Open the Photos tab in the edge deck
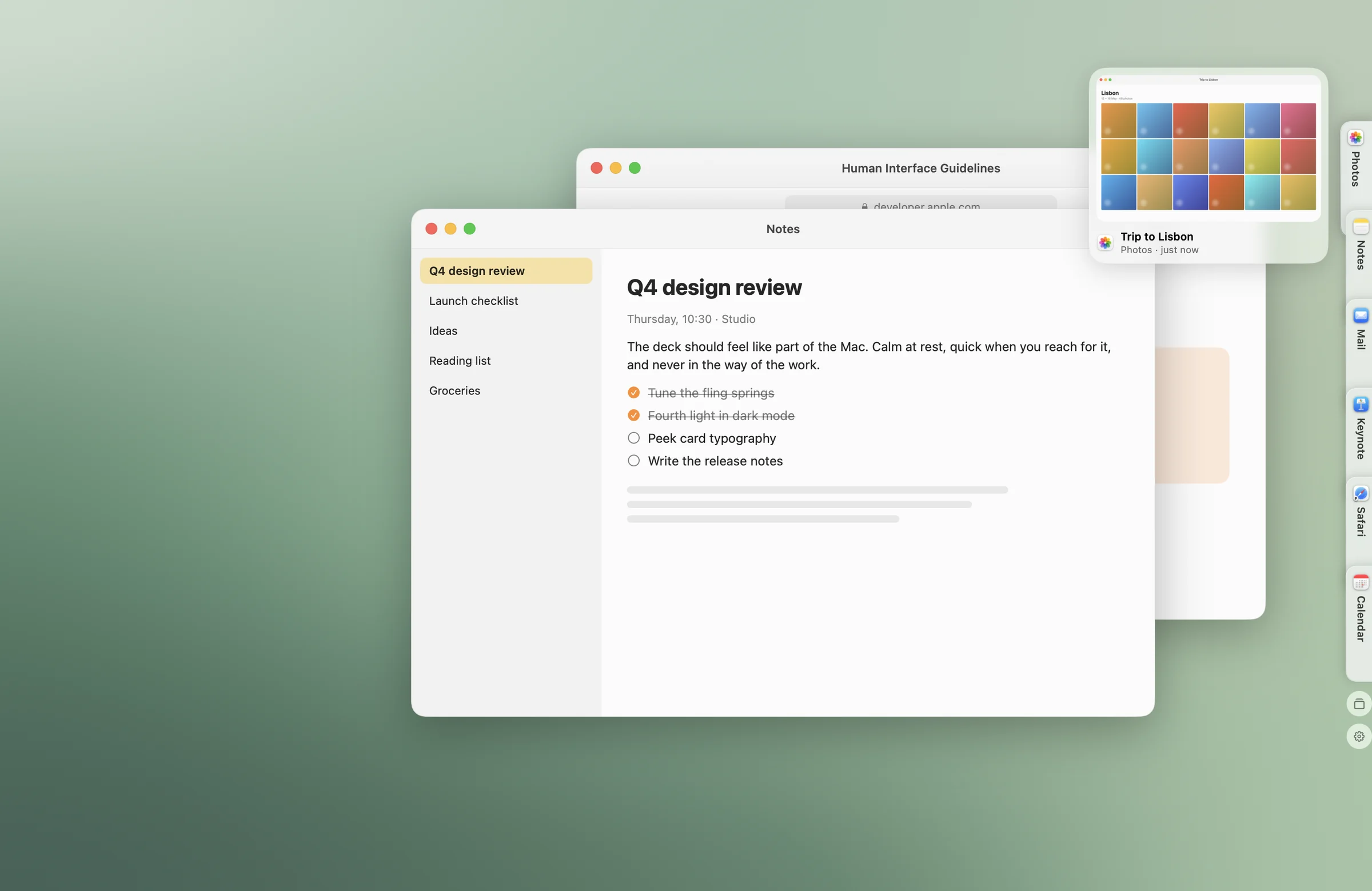Image resolution: width=1372 pixels, height=891 pixels. tap(1357, 166)
